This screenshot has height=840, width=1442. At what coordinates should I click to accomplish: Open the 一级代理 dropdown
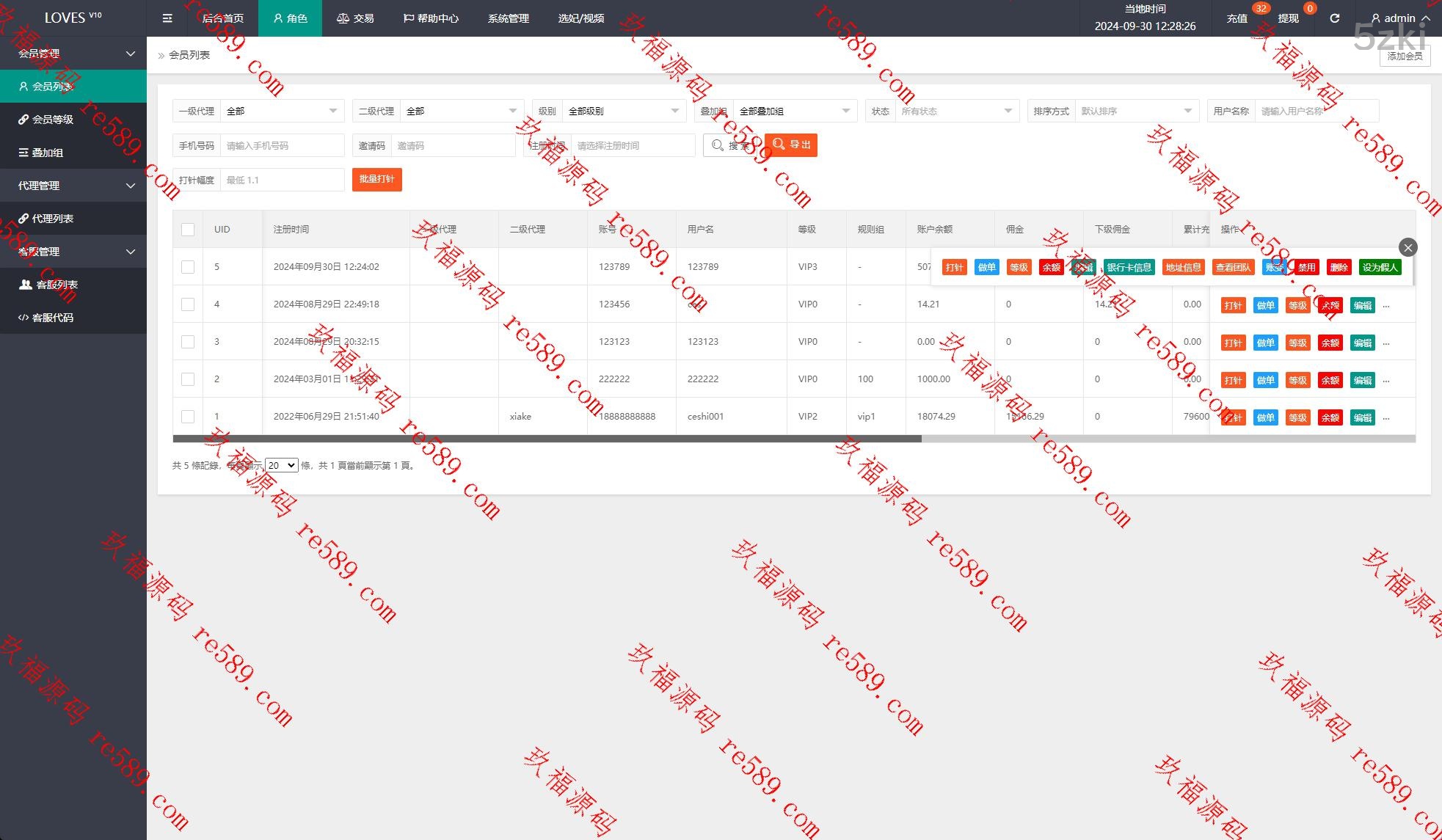point(283,111)
